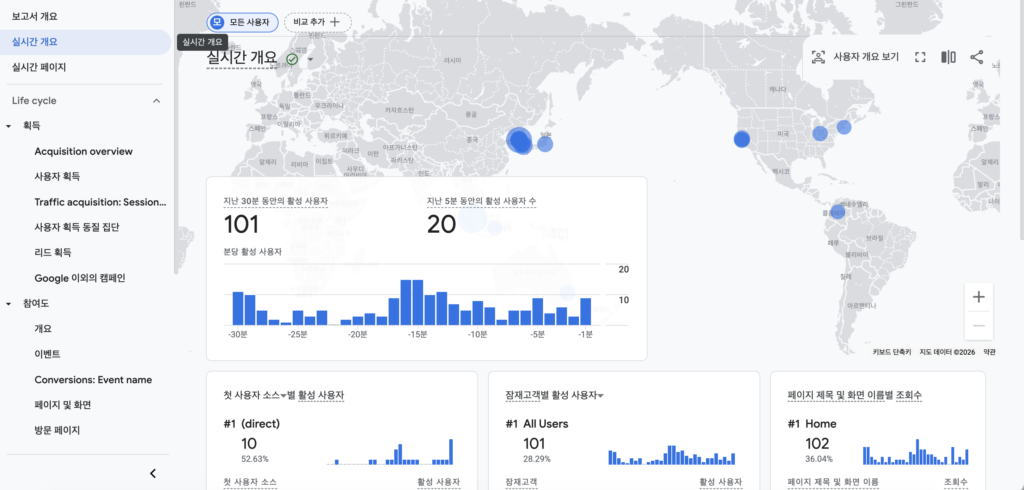This screenshot has height=490, width=1024.
Task: Collapse sidebar with left chevron
Action: 153,473
